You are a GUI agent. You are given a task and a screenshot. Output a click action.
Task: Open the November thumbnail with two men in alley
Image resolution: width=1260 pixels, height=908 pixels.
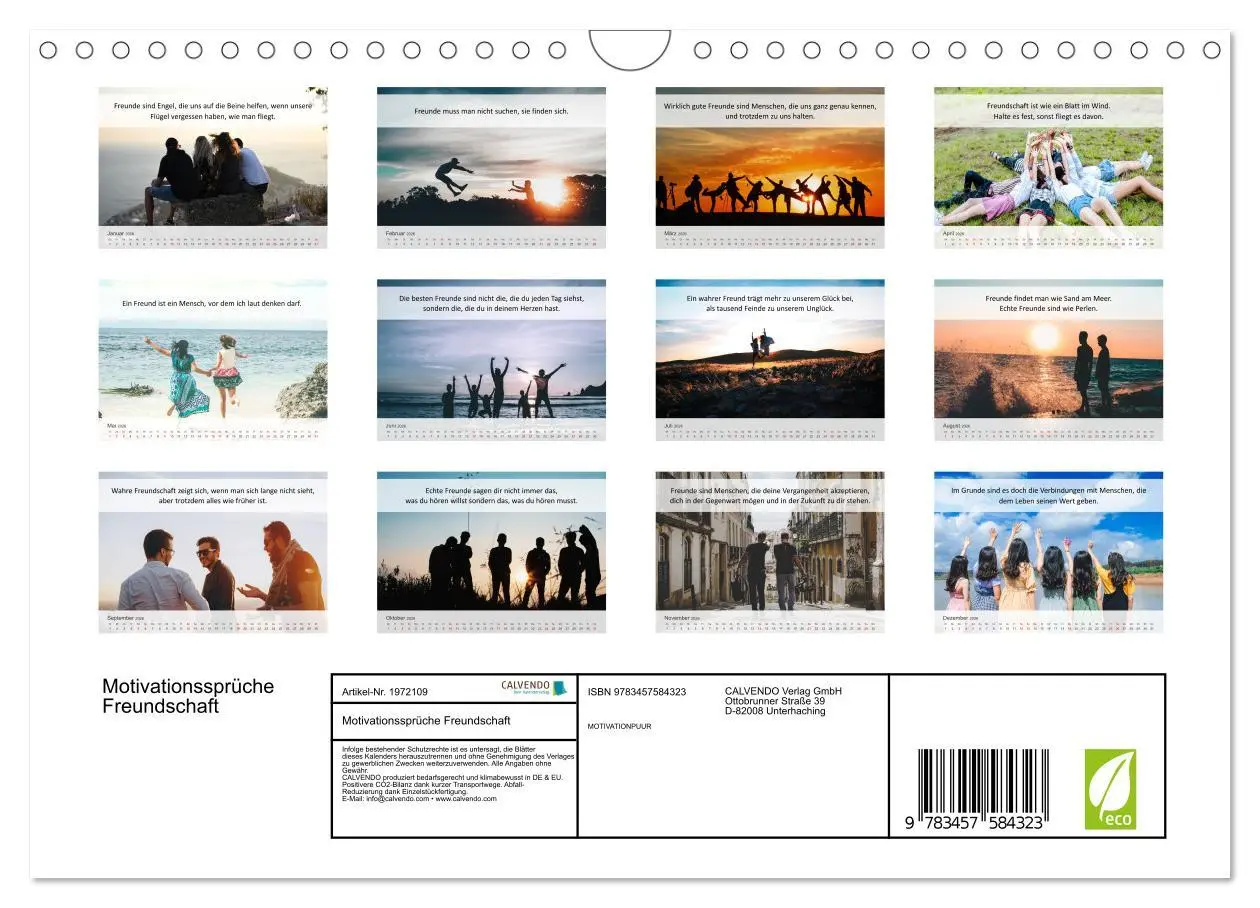click(770, 552)
